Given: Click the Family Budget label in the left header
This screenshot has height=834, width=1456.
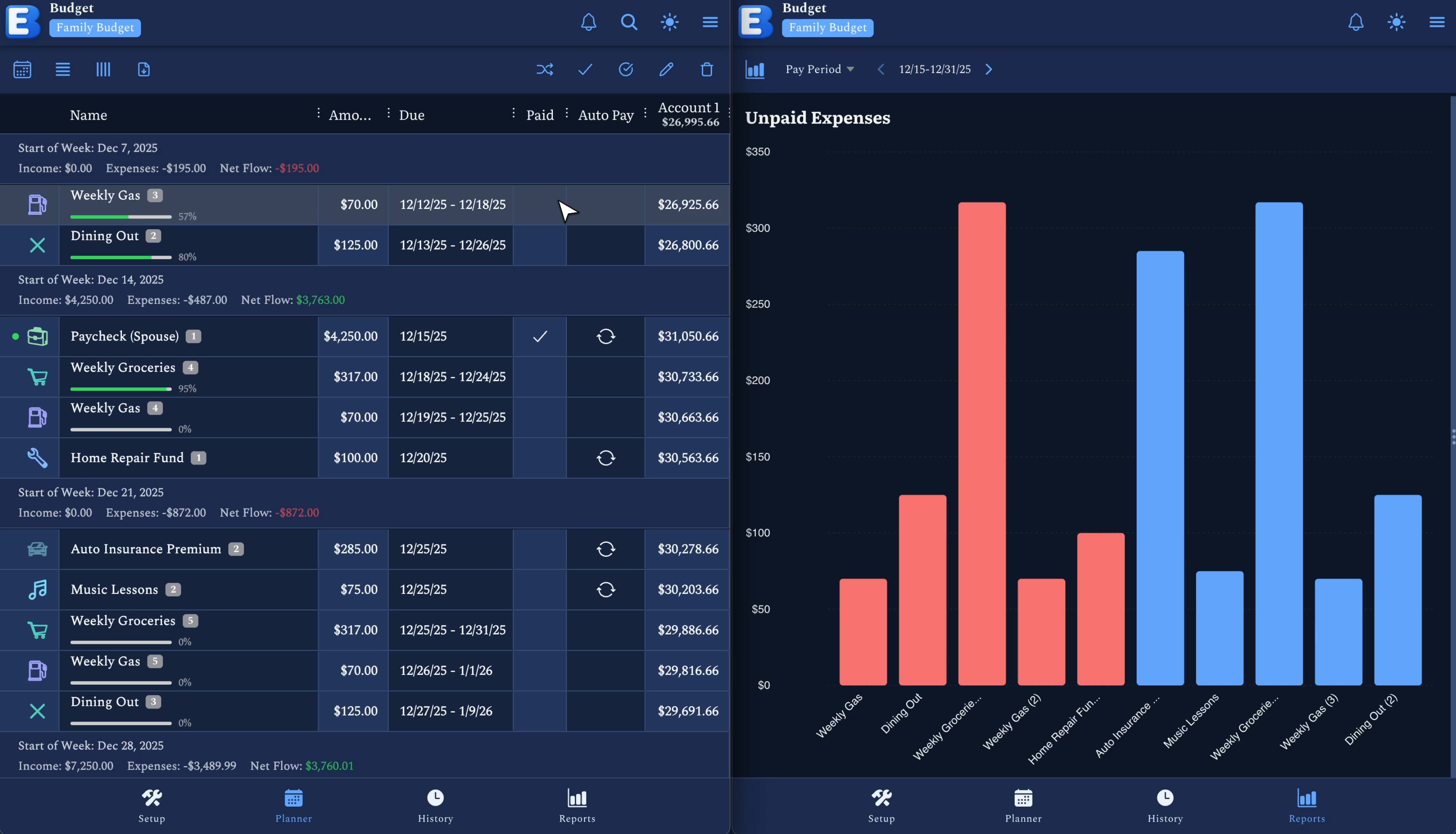Looking at the screenshot, I should point(95,27).
